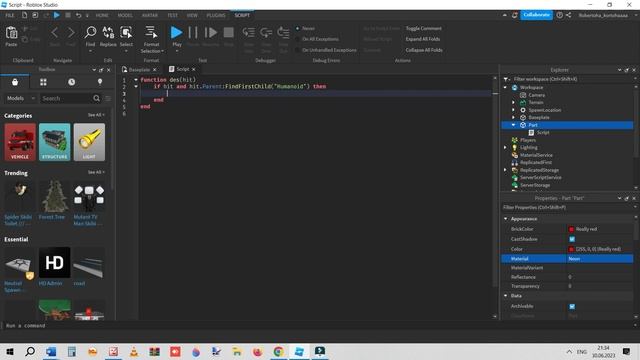Open the Find tool
Screen dimensions: 640x360
click(x=90, y=33)
